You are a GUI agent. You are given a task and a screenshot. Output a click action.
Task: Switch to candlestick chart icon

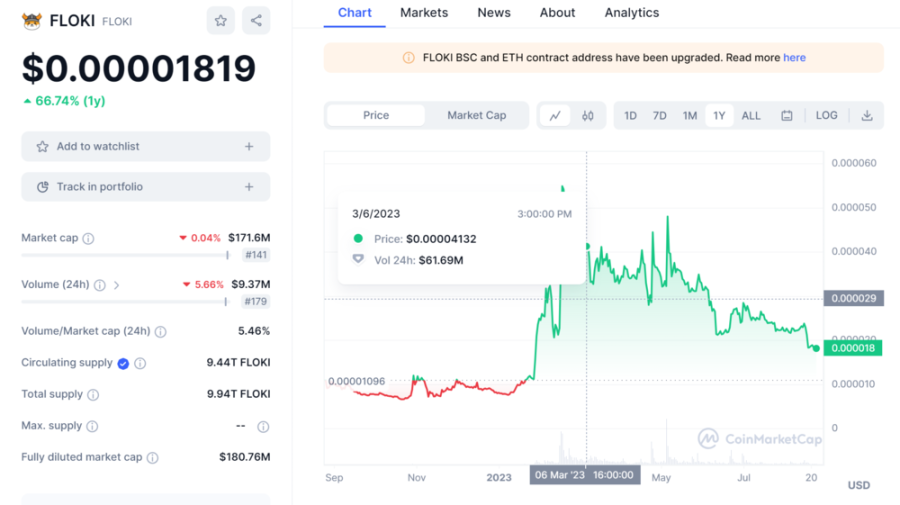pos(588,116)
